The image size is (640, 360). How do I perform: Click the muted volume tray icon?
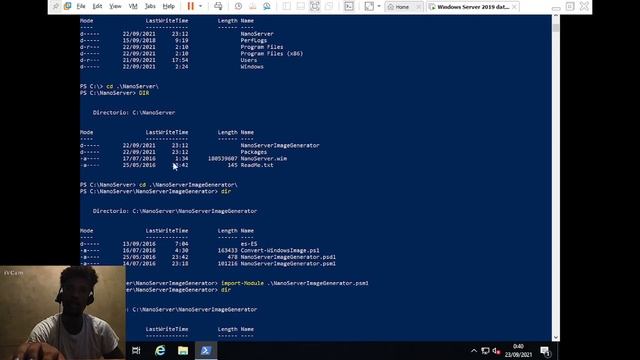tap(496, 351)
